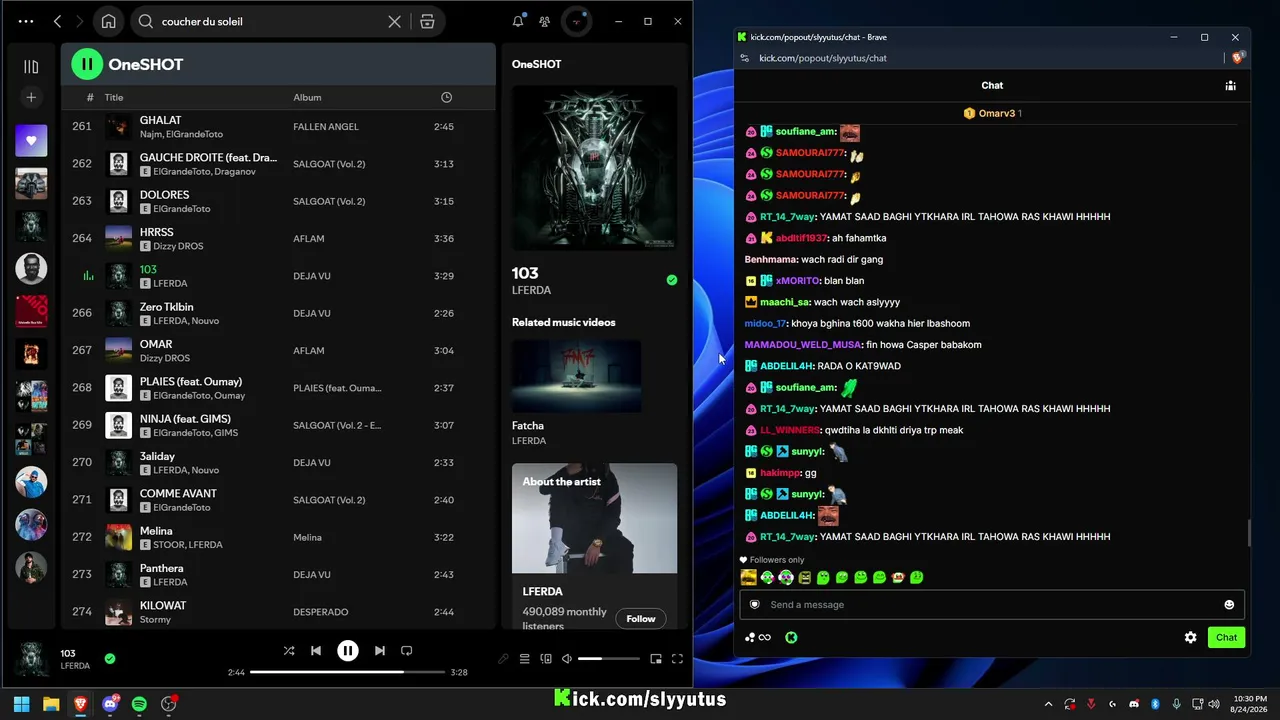This screenshot has height=720, width=1280.
Task: Sort tracks by duration clock icon
Action: click(446, 97)
